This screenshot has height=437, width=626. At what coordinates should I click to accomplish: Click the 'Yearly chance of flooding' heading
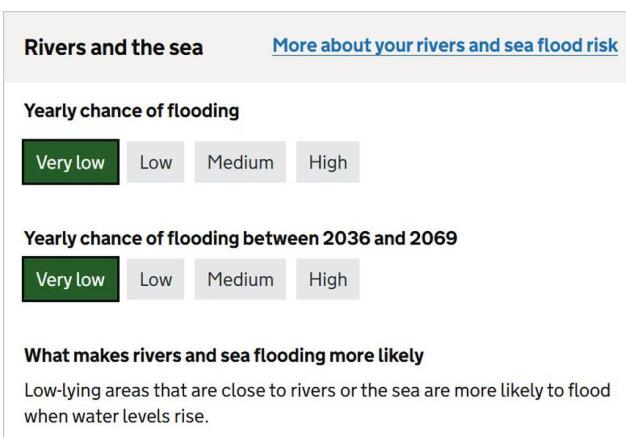point(131,112)
